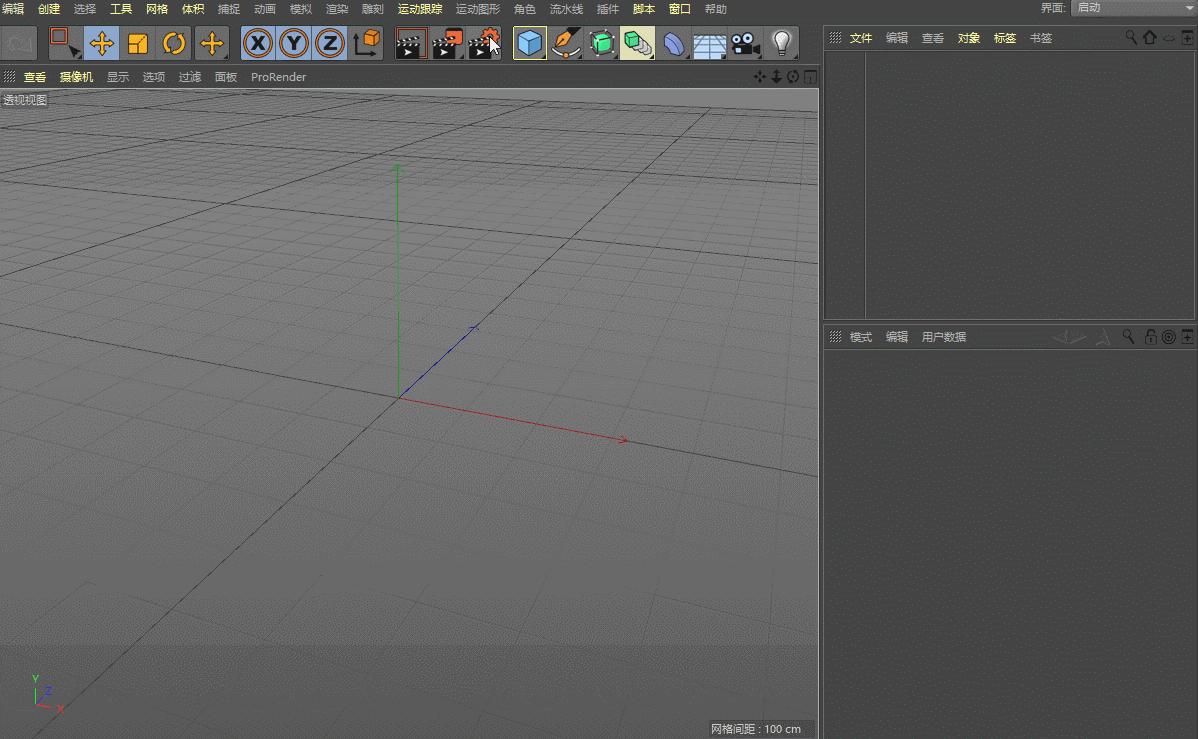Open the 插件 menu
This screenshot has width=1198, height=739.
pos(607,9)
